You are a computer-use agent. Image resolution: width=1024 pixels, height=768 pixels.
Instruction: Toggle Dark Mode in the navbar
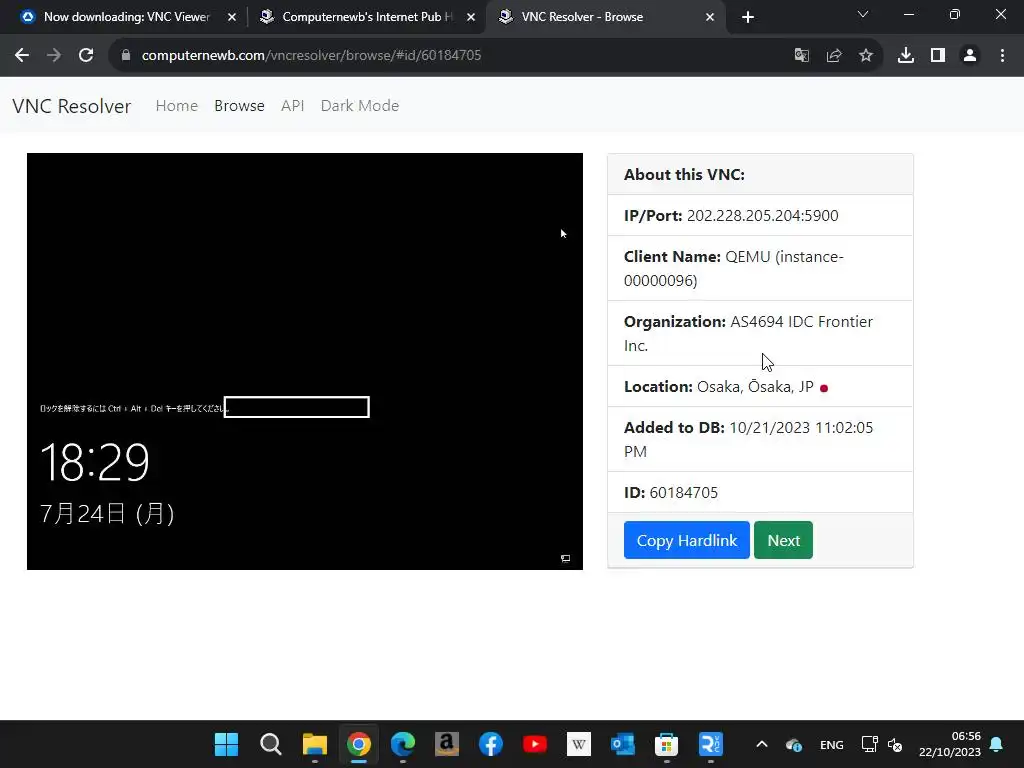point(360,106)
